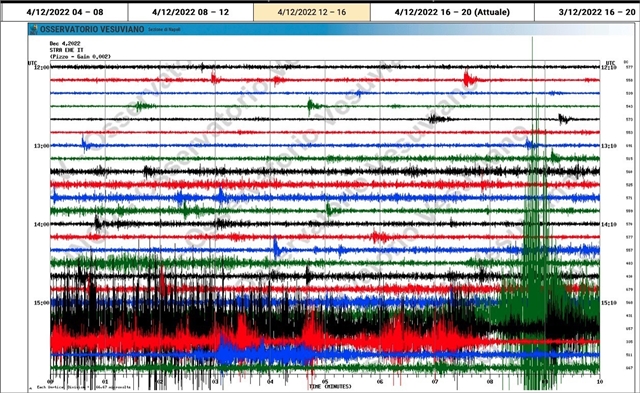Image resolution: width=640 pixels, height=393 pixels.
Task: Click the Osservatorio Vesuviano logo icon
Action: click(33, 29)
